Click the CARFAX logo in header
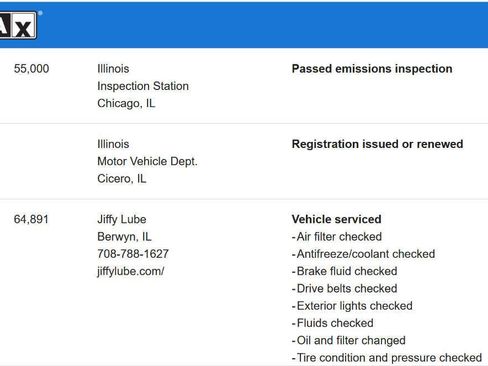 tap(18, 25)
